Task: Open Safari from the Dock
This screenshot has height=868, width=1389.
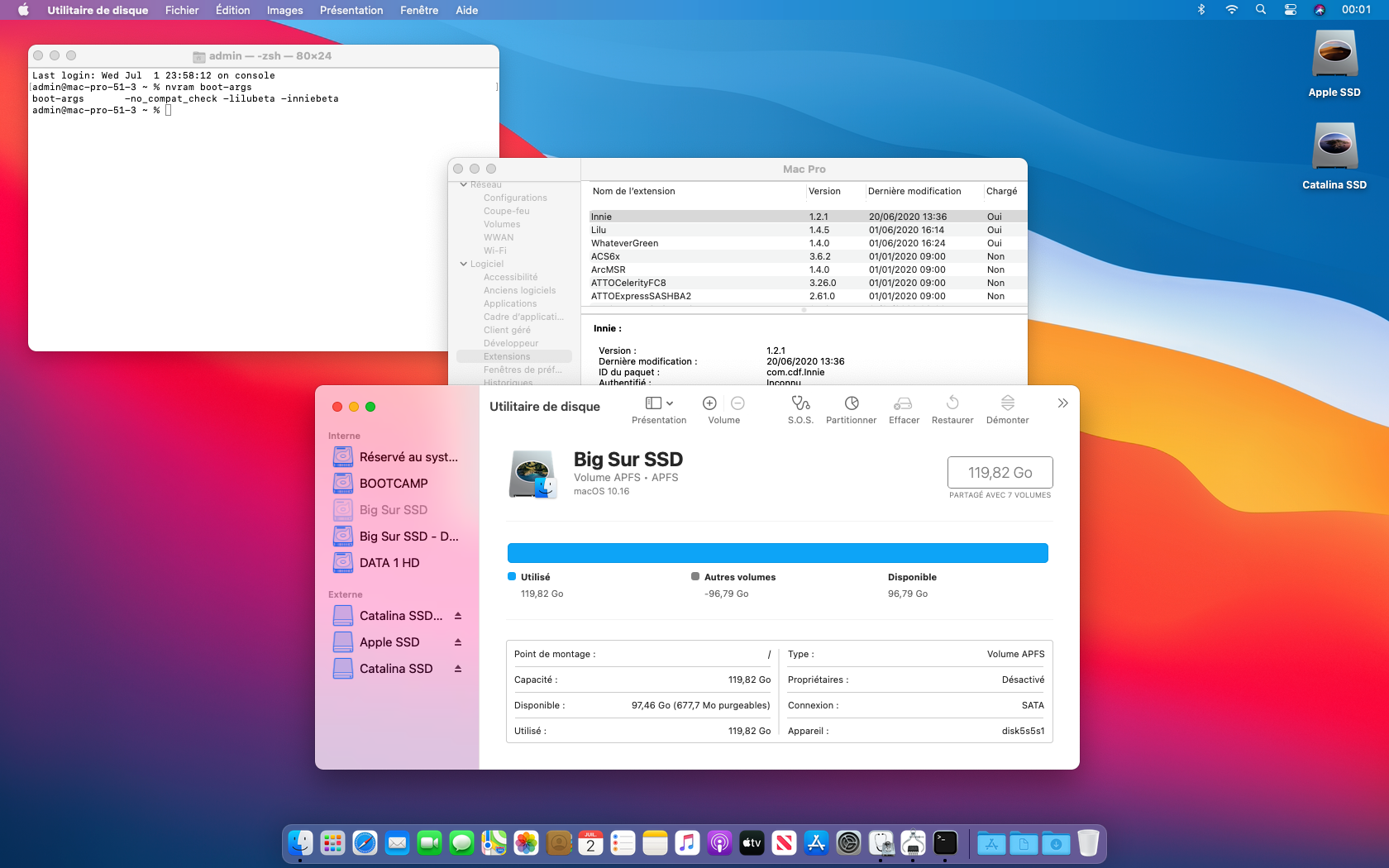Action: coord(365,843)
